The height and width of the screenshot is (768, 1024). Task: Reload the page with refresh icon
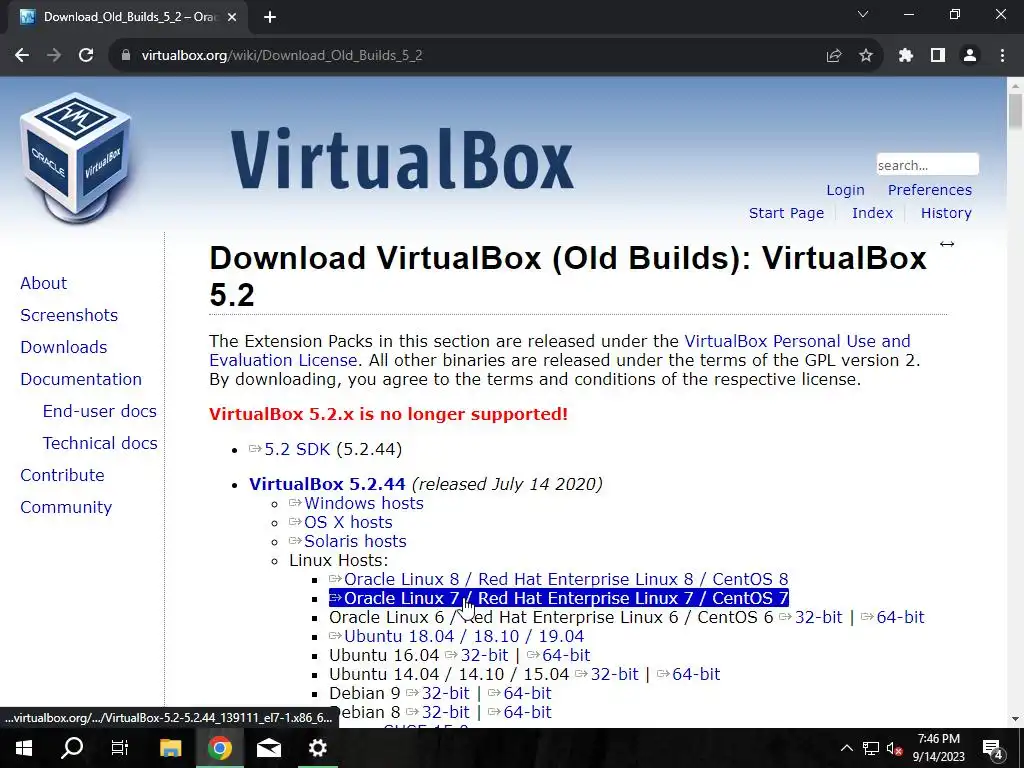pos(86,56)
